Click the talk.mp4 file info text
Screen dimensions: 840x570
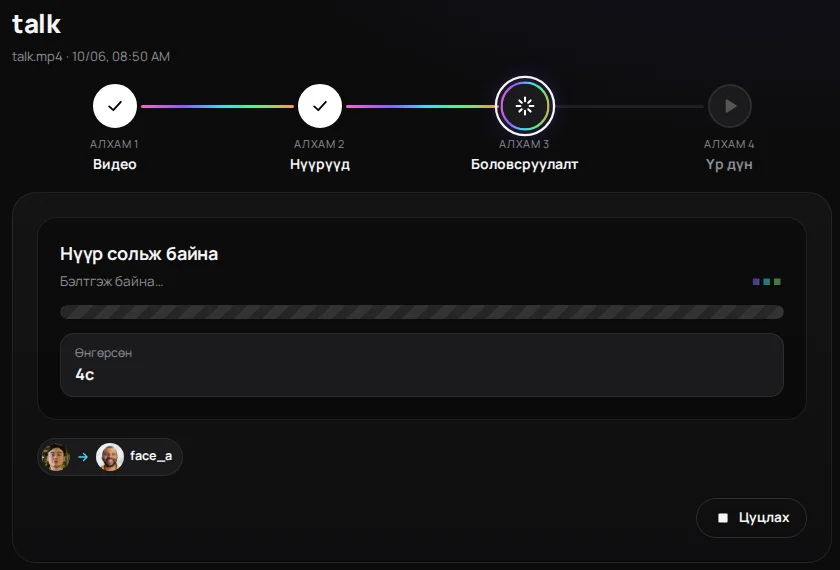pos(91,56)
